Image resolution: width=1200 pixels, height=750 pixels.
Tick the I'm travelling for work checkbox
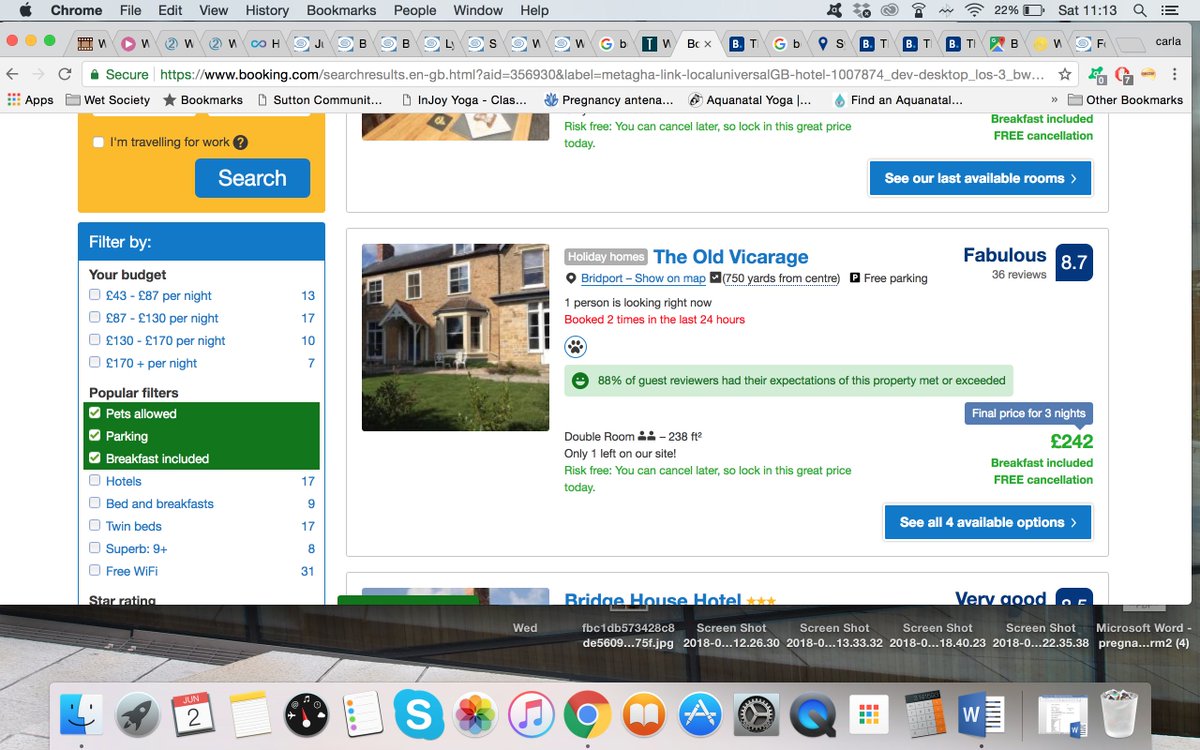click(x=98, y=142)
